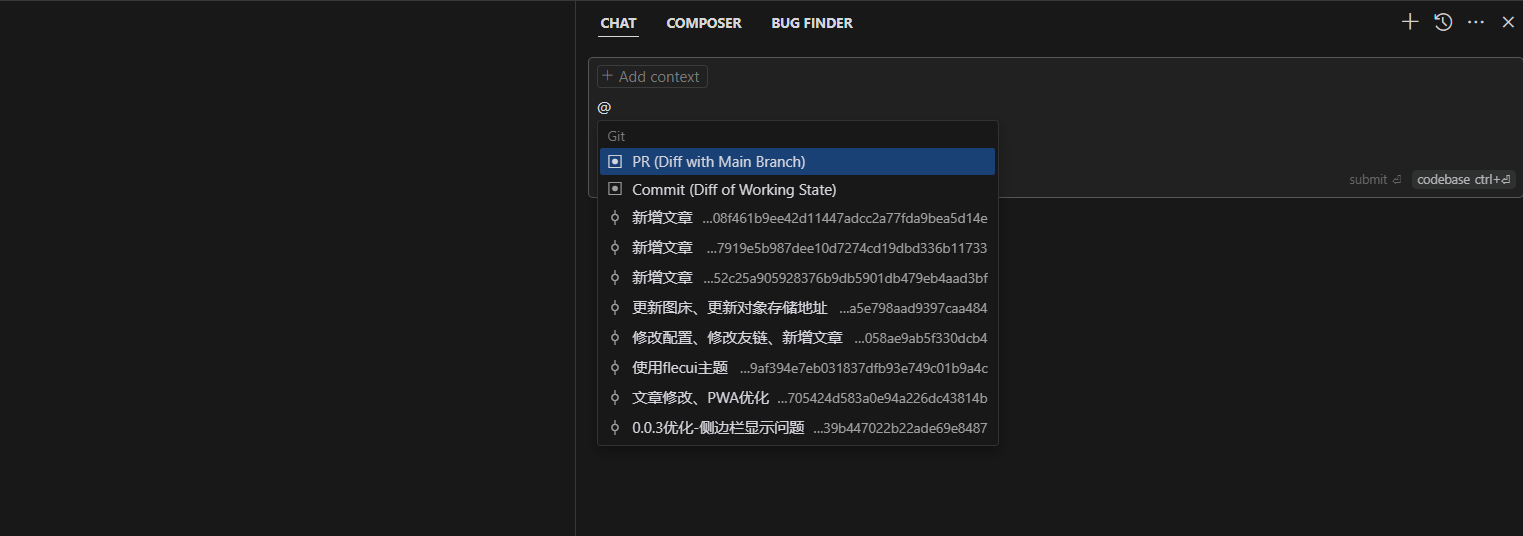Screen dimensions: 1523x536
Task: Click the submit button
Action: click(1375, 180)
